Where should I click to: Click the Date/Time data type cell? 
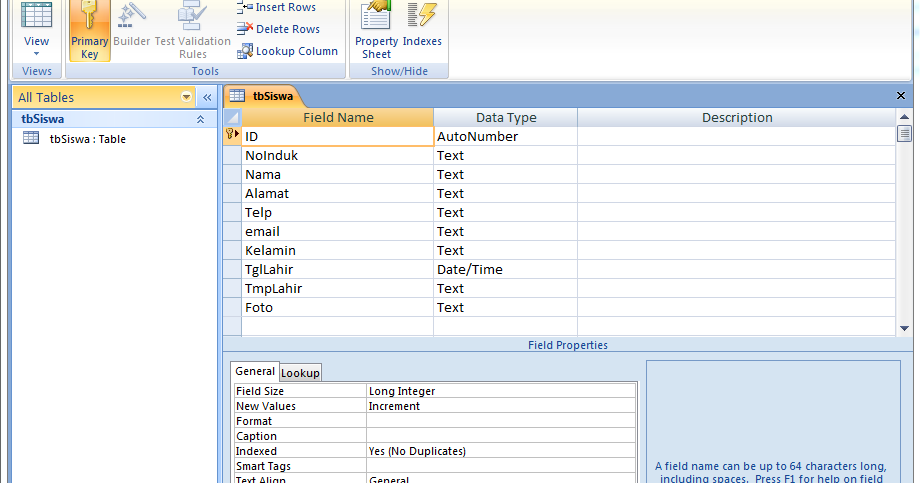pos(505,269)
